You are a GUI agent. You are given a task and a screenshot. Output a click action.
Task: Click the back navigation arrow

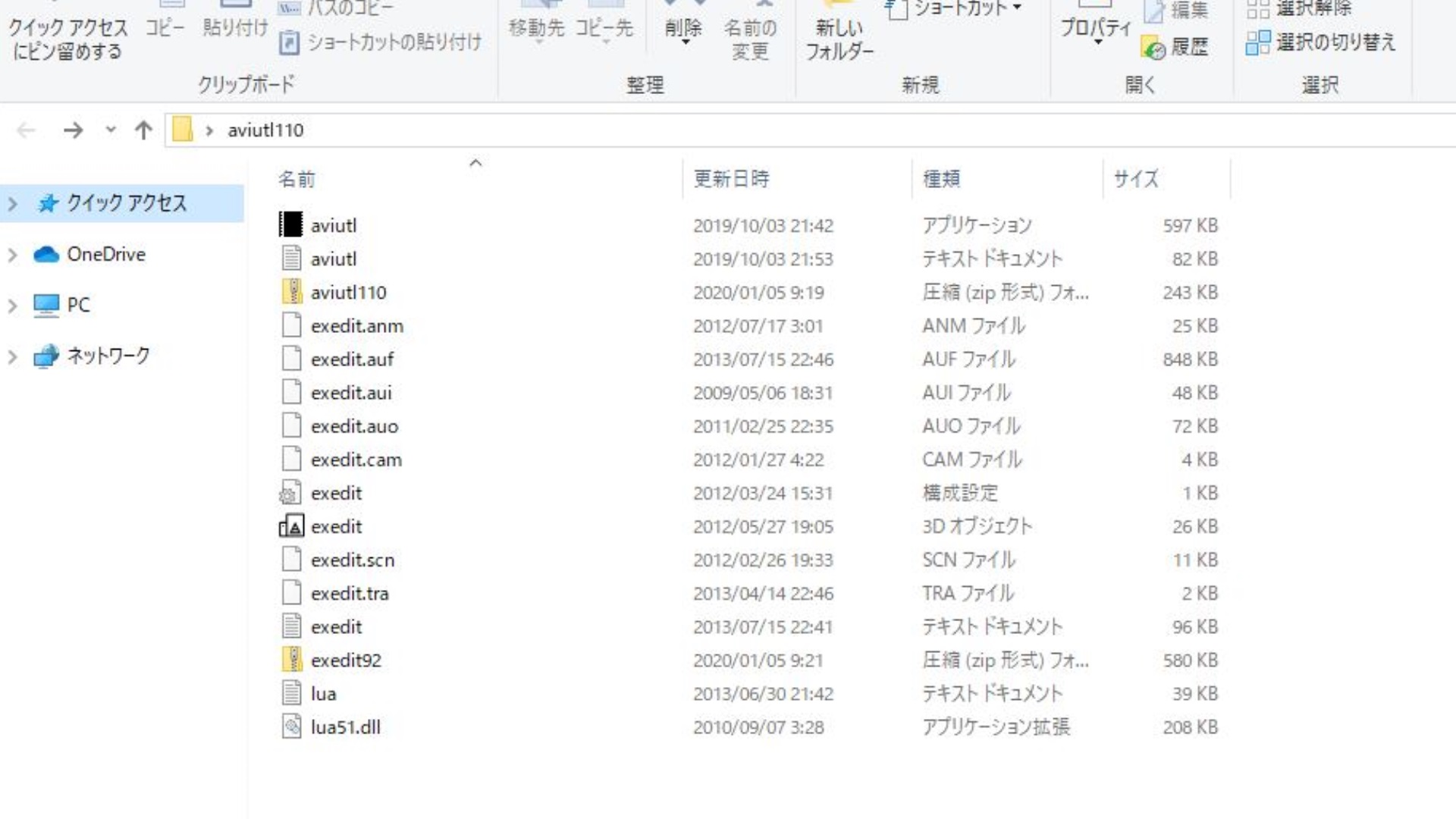point(25,130)
